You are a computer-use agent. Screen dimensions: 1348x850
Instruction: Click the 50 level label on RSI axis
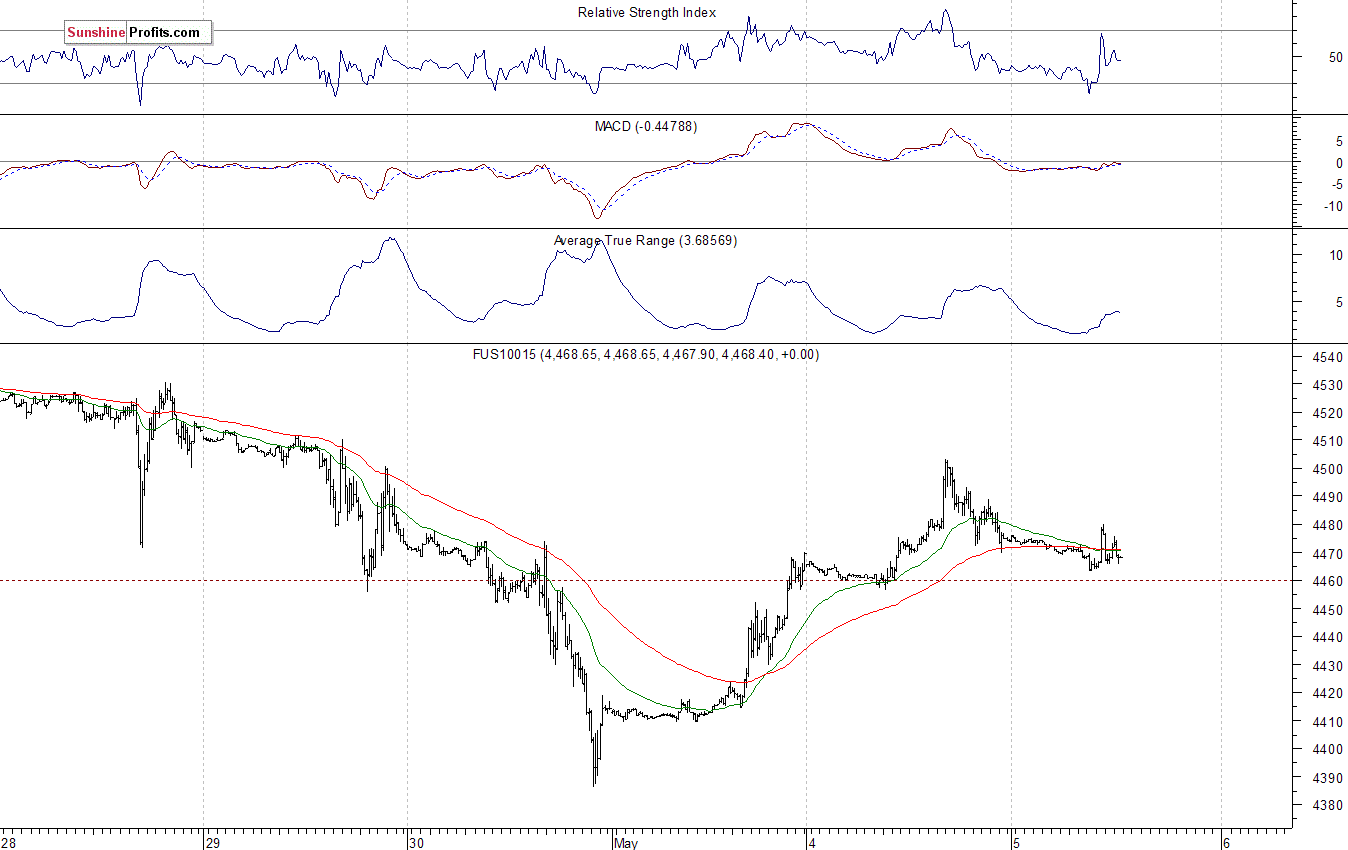(x=1335, y=58)
